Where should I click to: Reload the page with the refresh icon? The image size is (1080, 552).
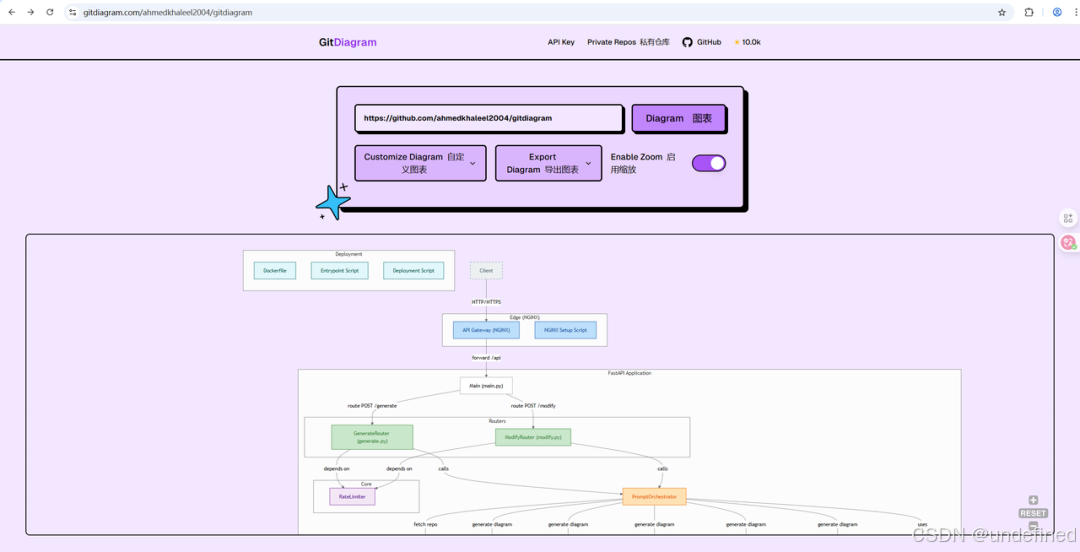(x=50, y=12)
